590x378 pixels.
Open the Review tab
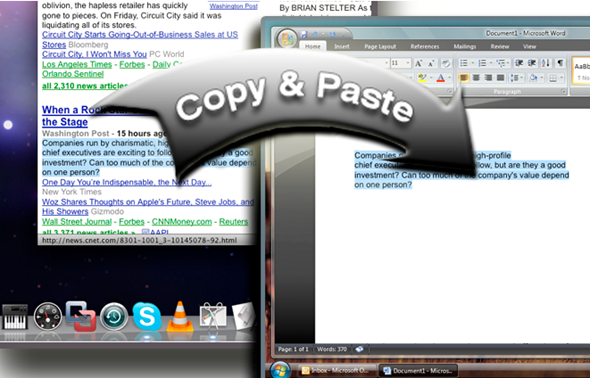click(x=500, y=47)
